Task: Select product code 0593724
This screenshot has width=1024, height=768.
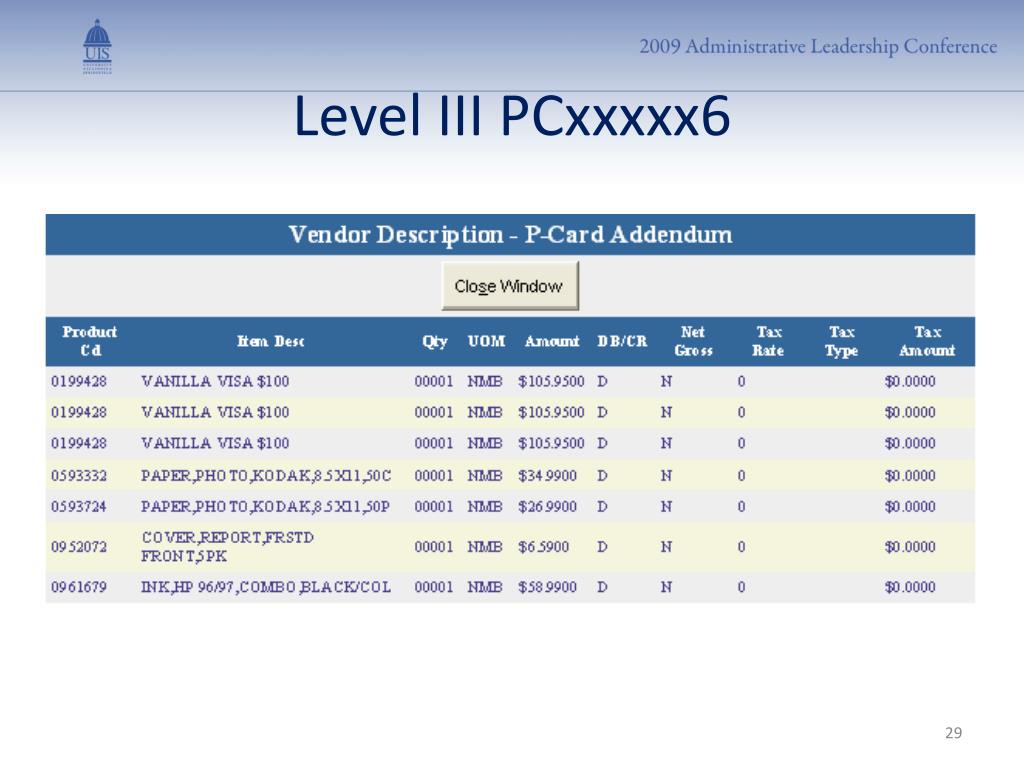Action: 79,506
